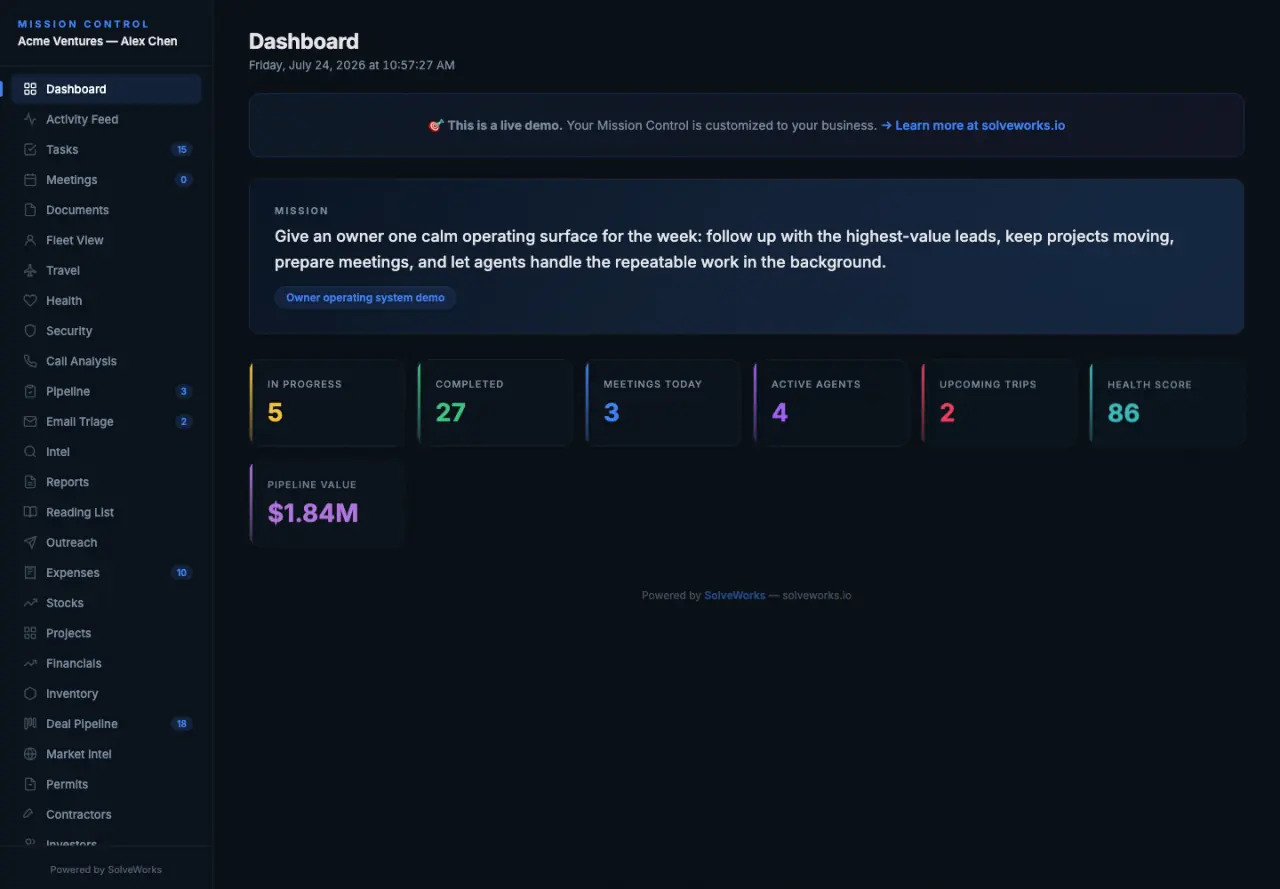1280x889 pixels.
Task: Click the Market Intel globe icon
Action: (x=30, y=754)
